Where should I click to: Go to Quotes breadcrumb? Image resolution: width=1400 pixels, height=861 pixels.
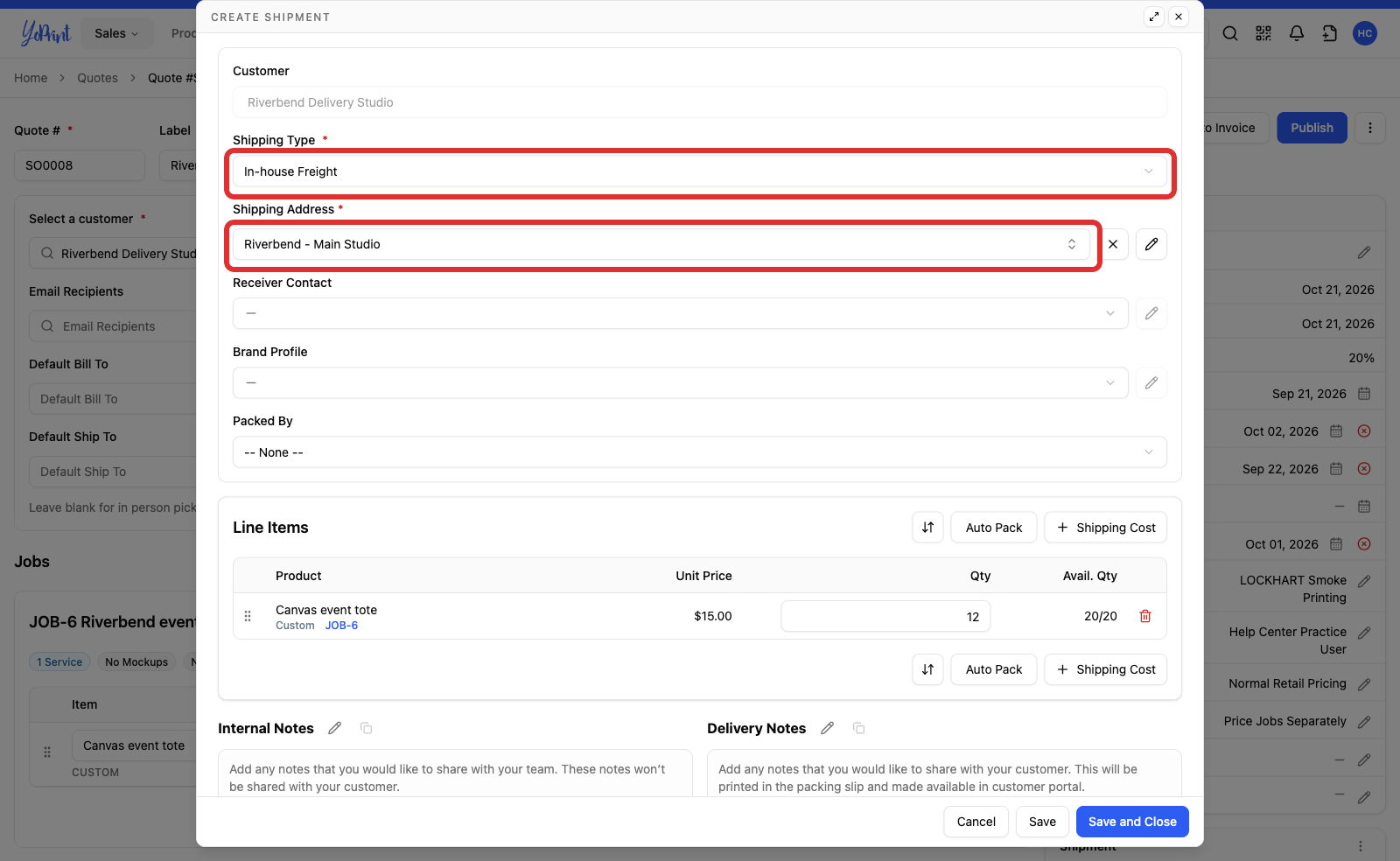click(97, 78)
